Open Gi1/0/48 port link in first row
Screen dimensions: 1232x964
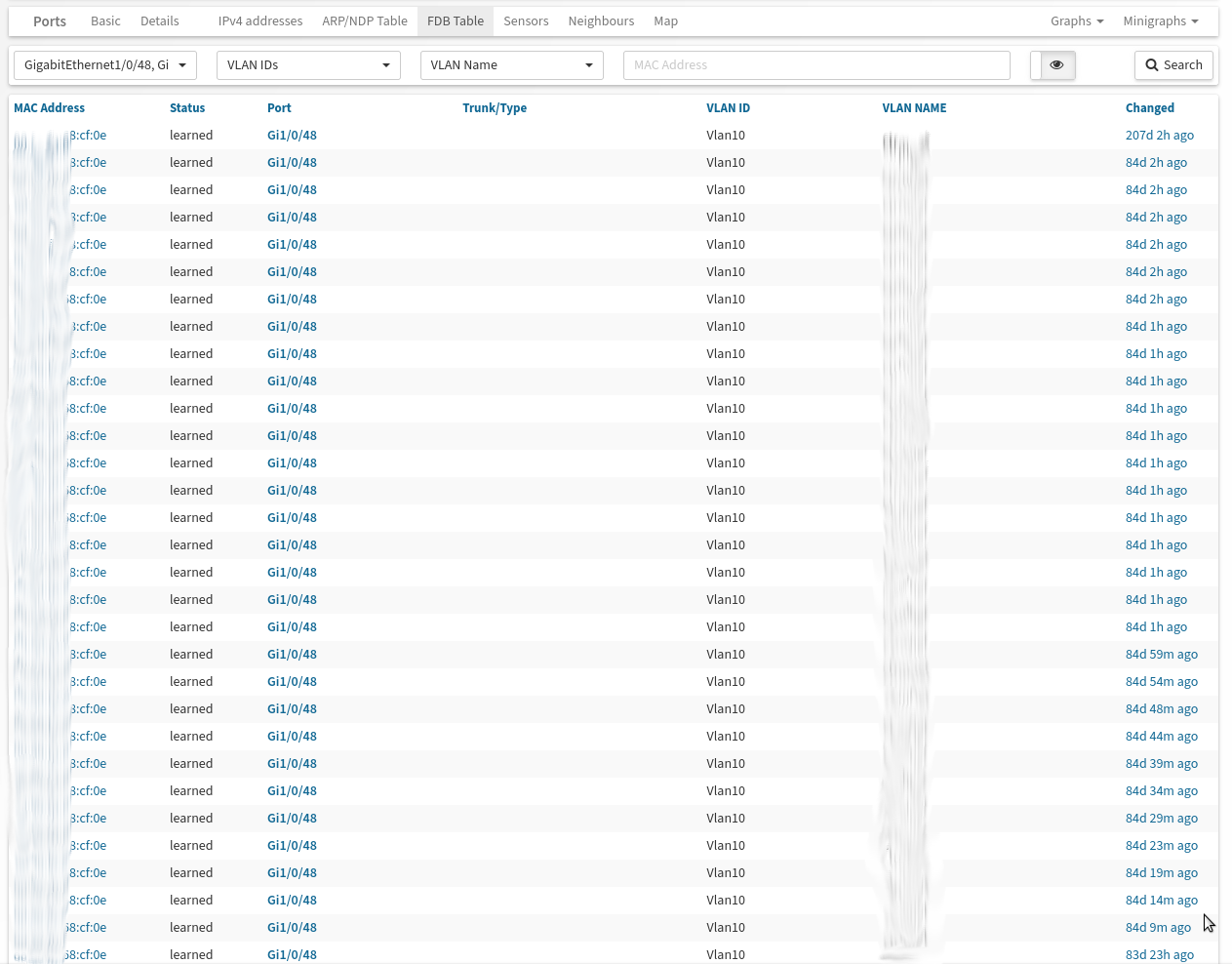point(292,136)
